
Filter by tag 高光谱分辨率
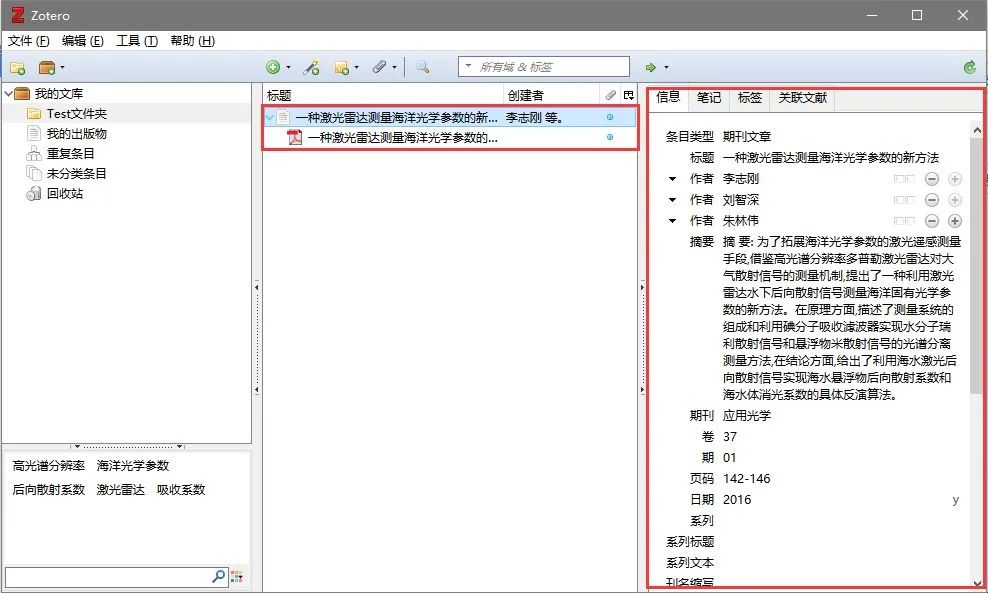[49, 466]
